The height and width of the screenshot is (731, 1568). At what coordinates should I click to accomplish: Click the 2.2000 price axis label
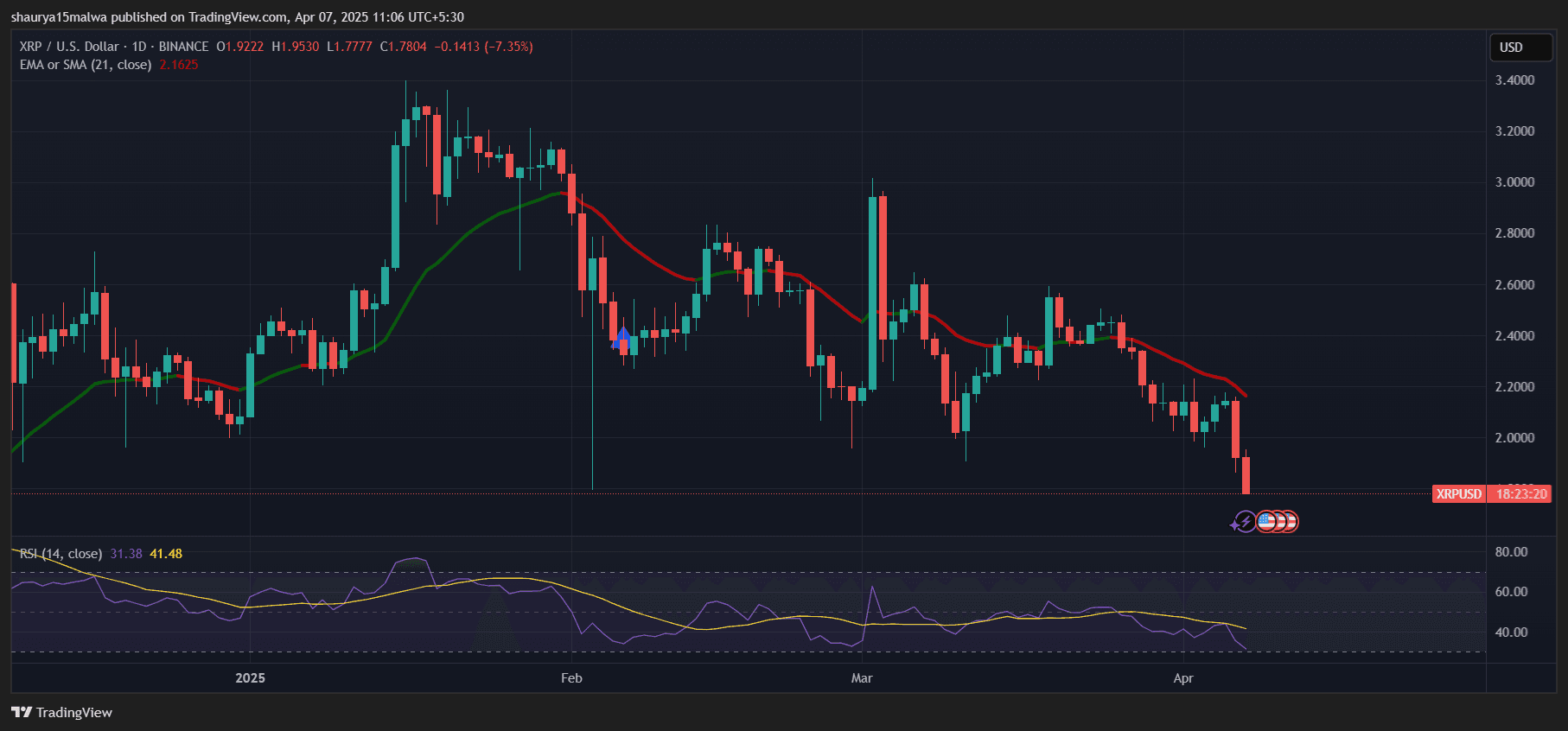tap(1514, 387)
